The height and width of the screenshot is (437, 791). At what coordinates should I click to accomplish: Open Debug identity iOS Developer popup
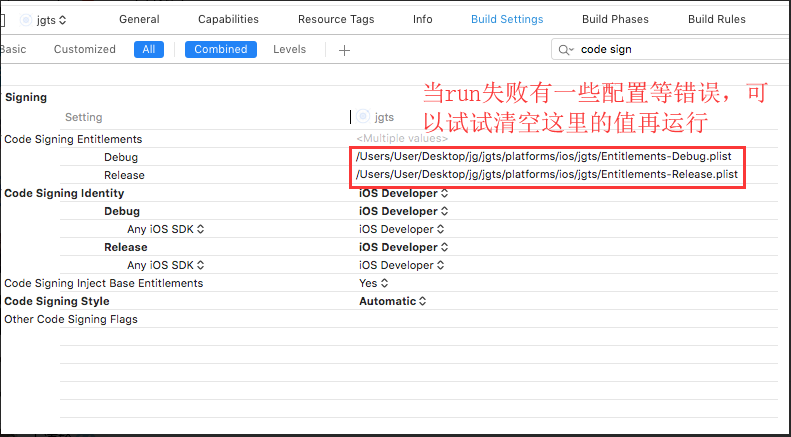[404, 211]
